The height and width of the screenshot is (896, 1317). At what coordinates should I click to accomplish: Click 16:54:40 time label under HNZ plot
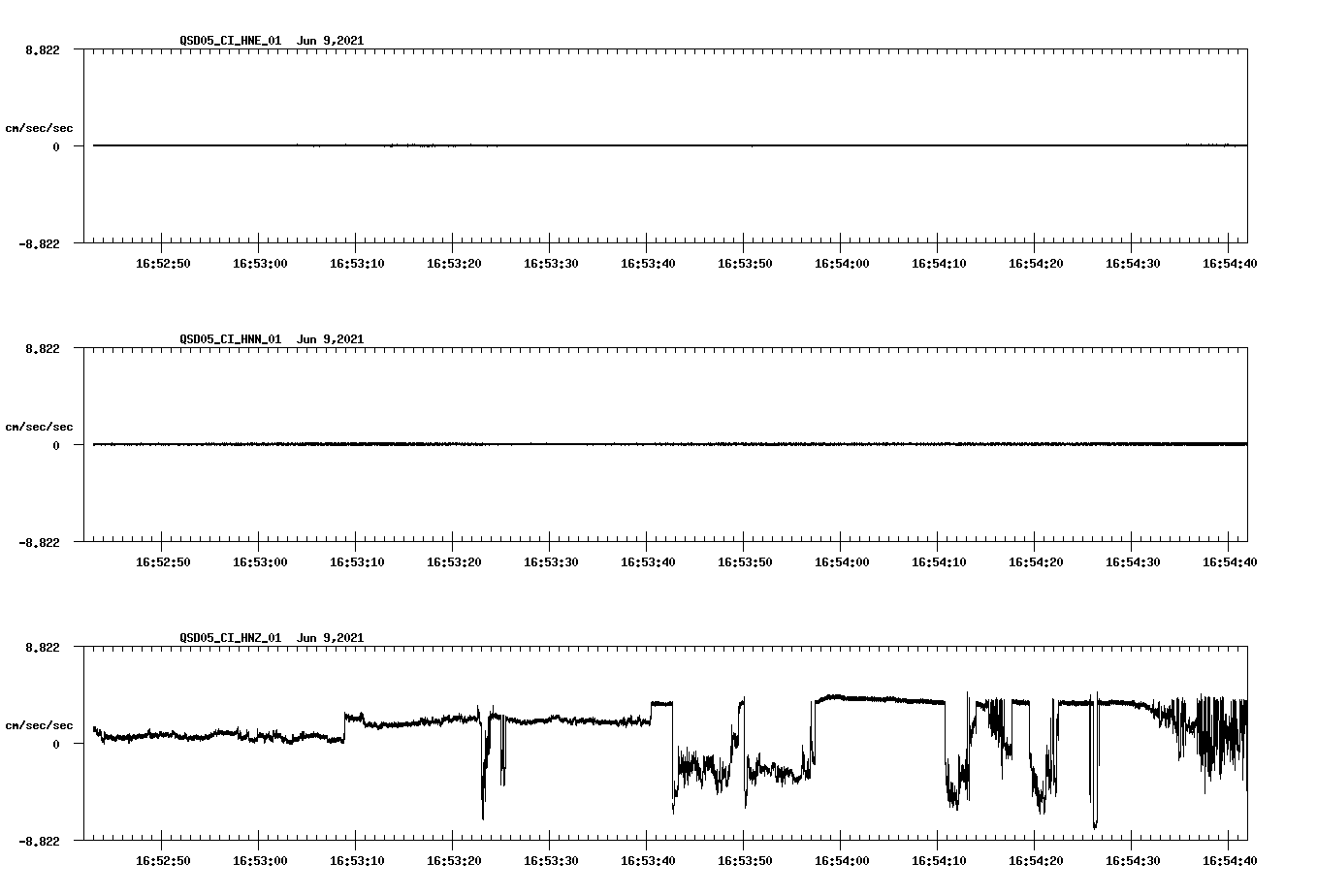pyautogui.click(x=1230, y=861)
